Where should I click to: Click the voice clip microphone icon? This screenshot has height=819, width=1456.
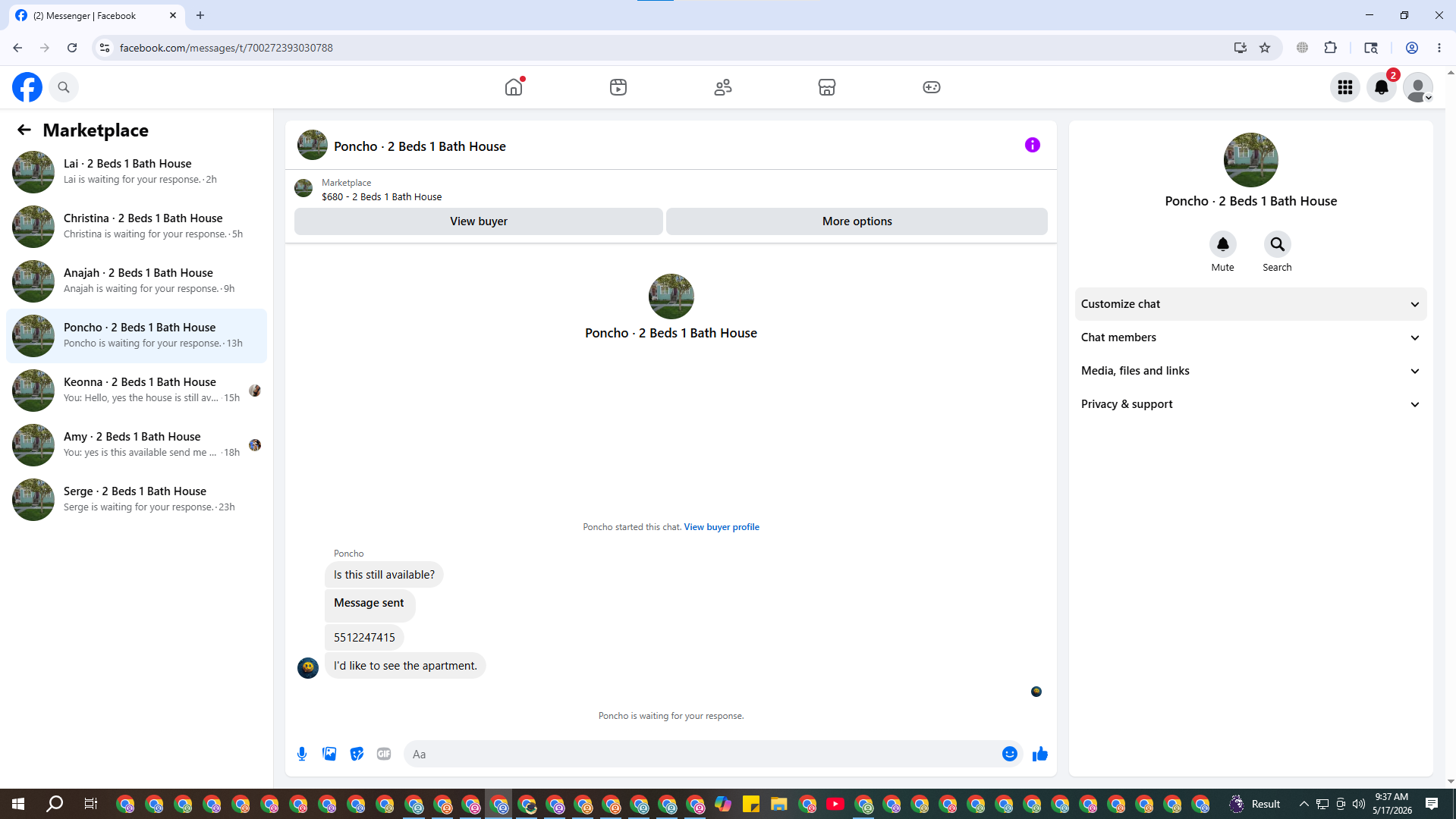[302, 754]
